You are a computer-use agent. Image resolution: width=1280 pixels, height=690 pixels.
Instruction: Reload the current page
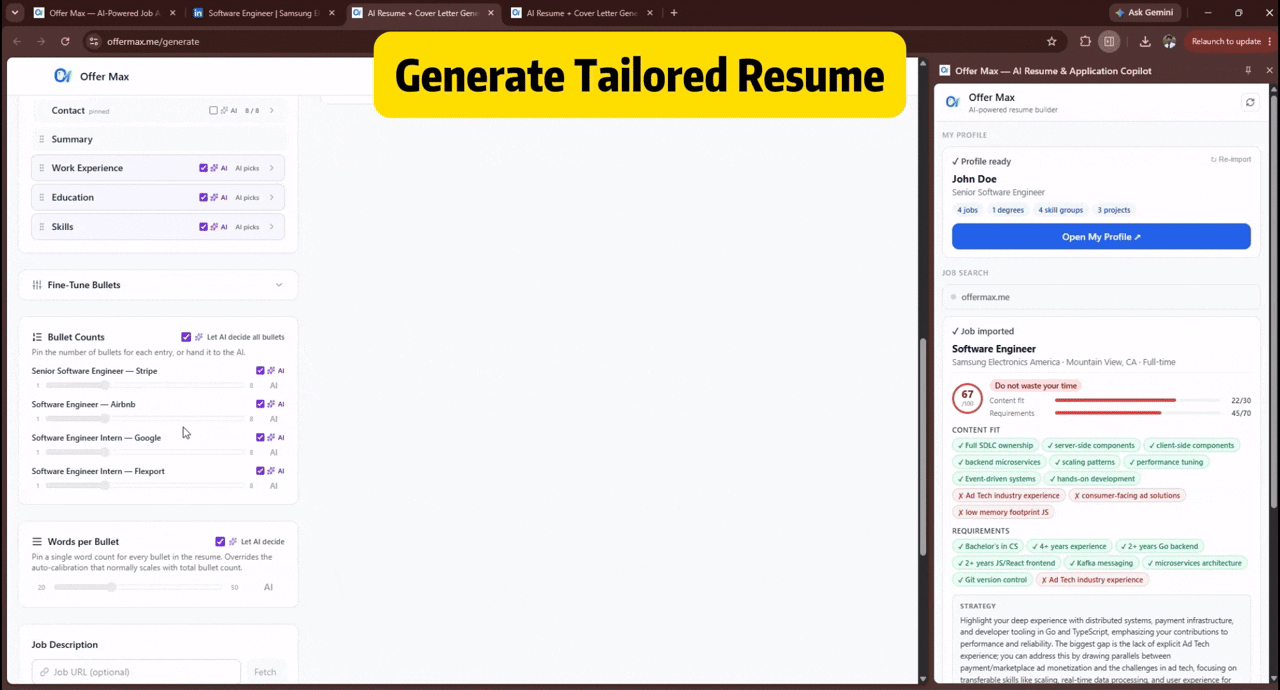(x=65, y=41)
